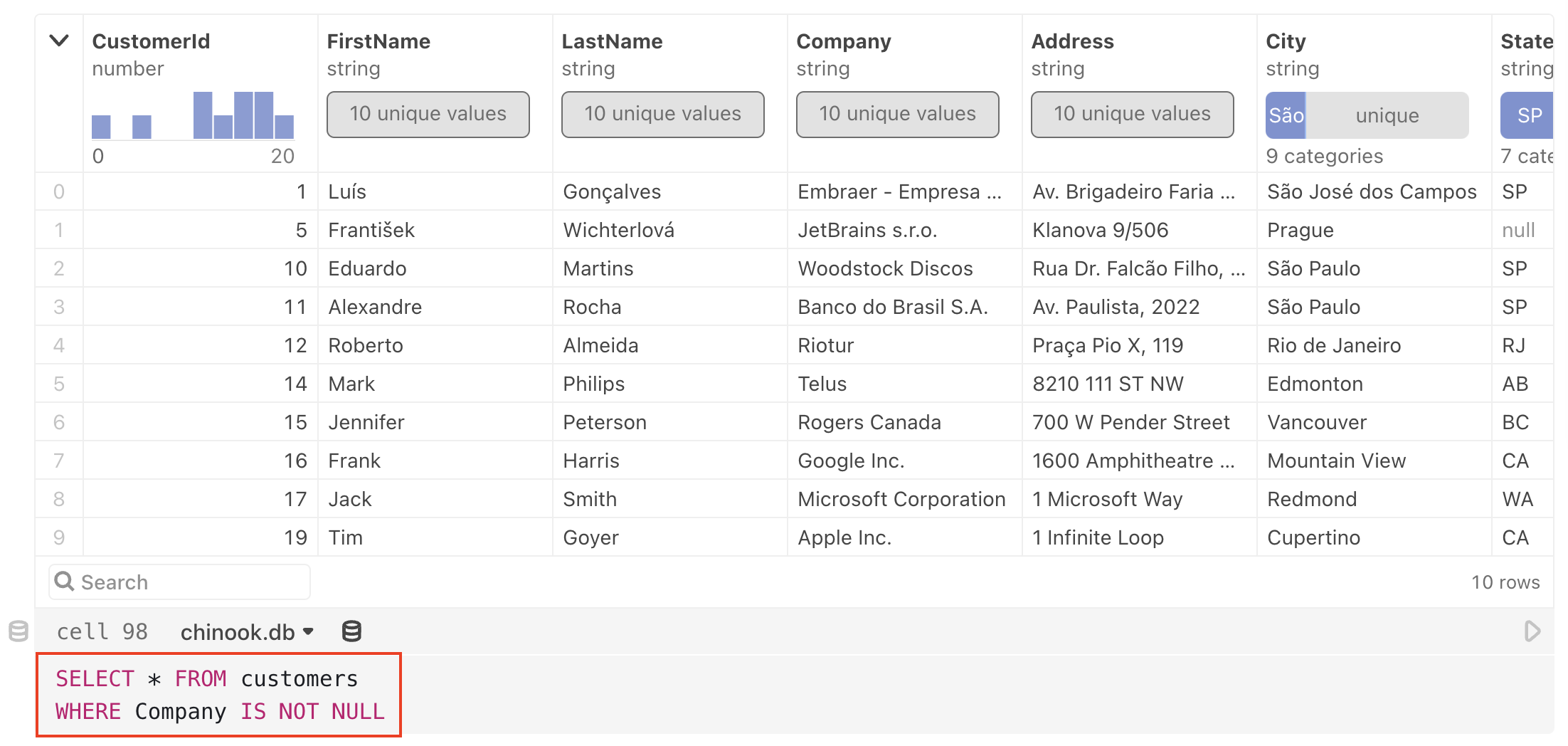Click the SQL query editor text
1568x746 pixels.
[x=219, y=695]
